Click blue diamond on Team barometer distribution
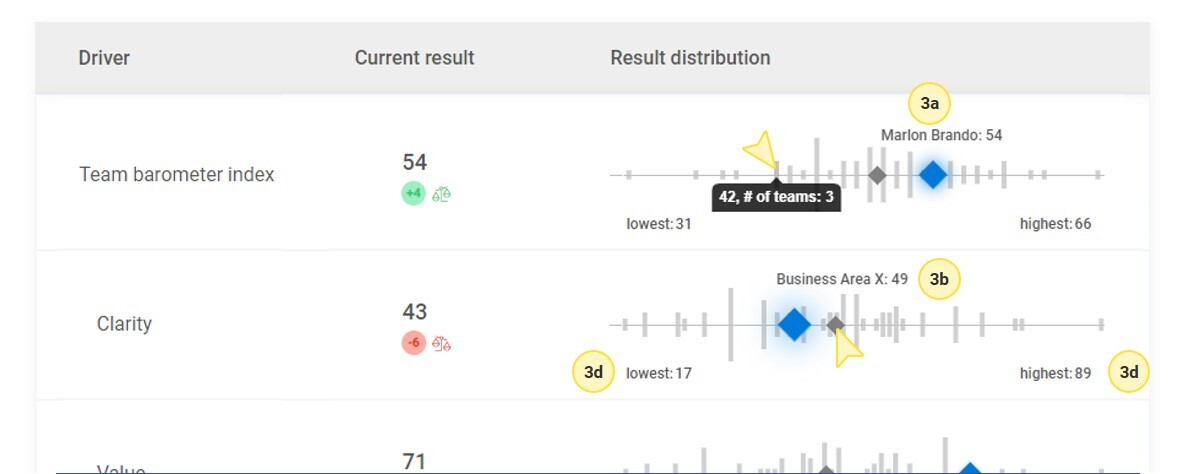The image size is (1183, 474). click(932, 175)
